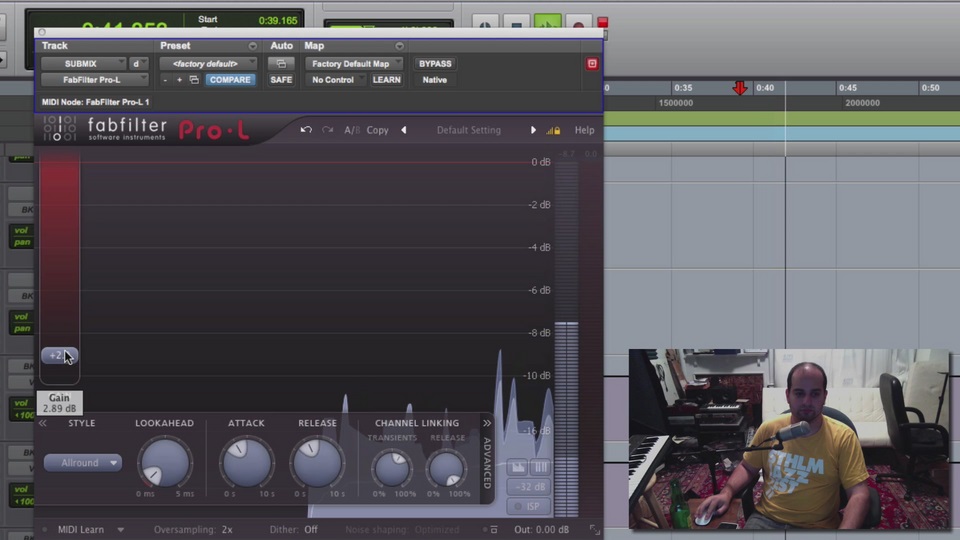This screenshot has width=960, height=540.
Task: Click the Channel Linking Release knob
Action: (446, 469)
